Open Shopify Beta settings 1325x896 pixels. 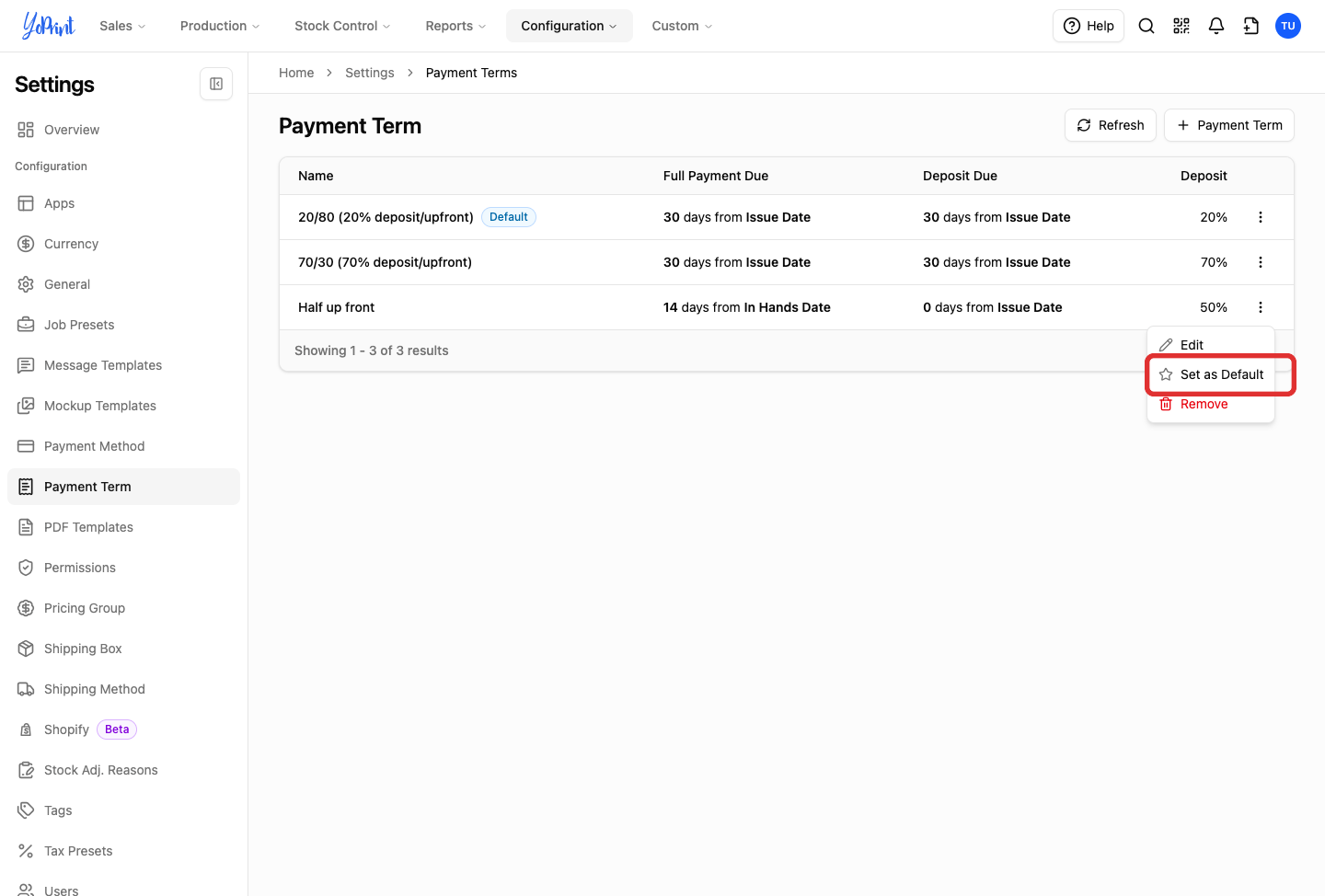click(x=123, y=729)
